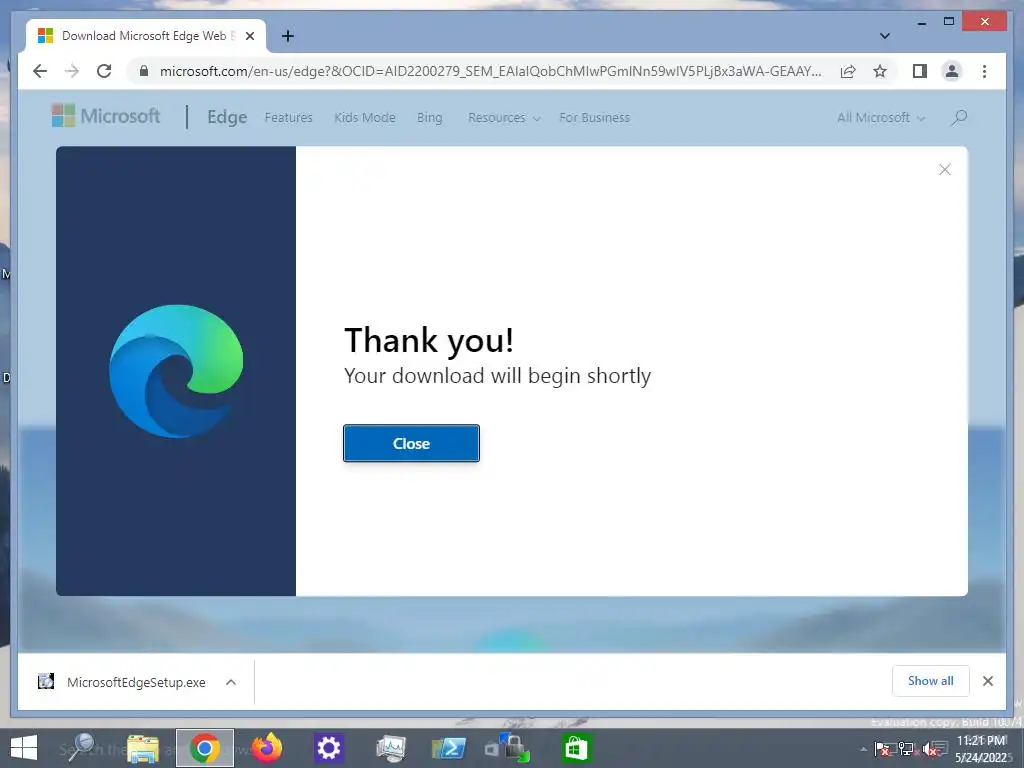Close the downloads bar
Image resolution: width=1024 pixels, height=768 pixels.
point(987,681)
